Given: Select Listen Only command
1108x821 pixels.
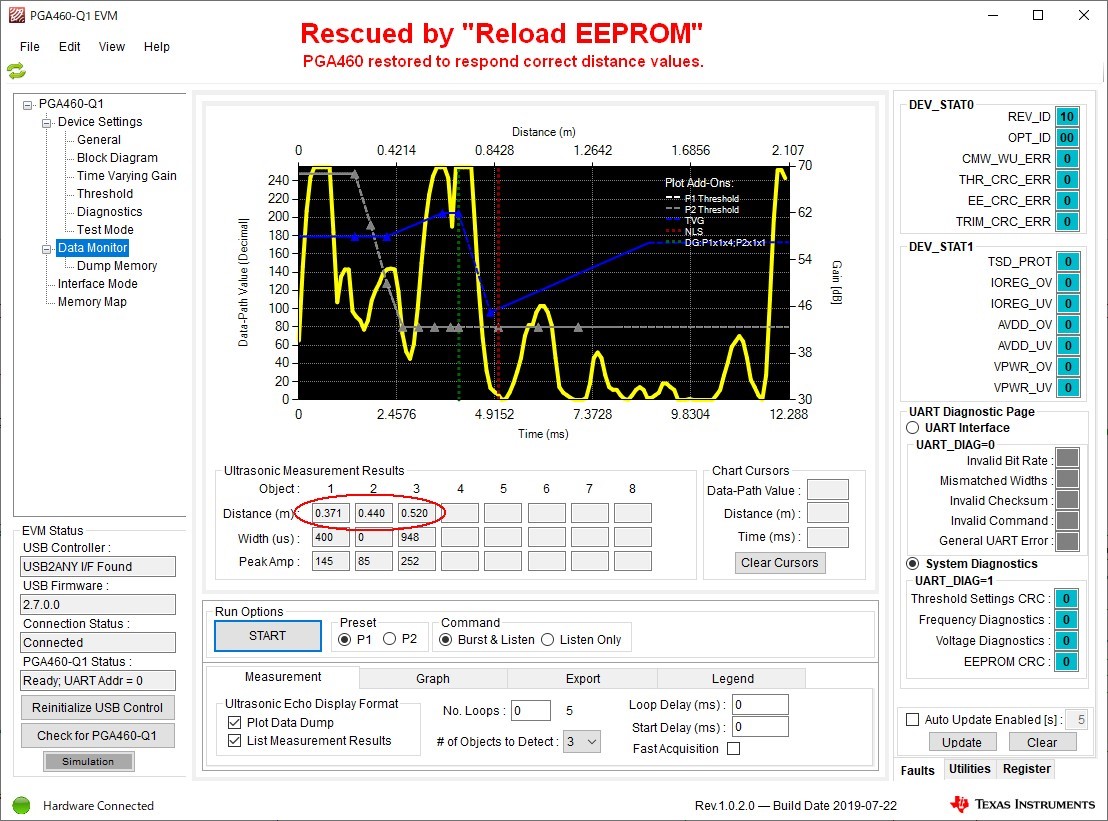Looking at the screenshot, I should coord(548,639).
